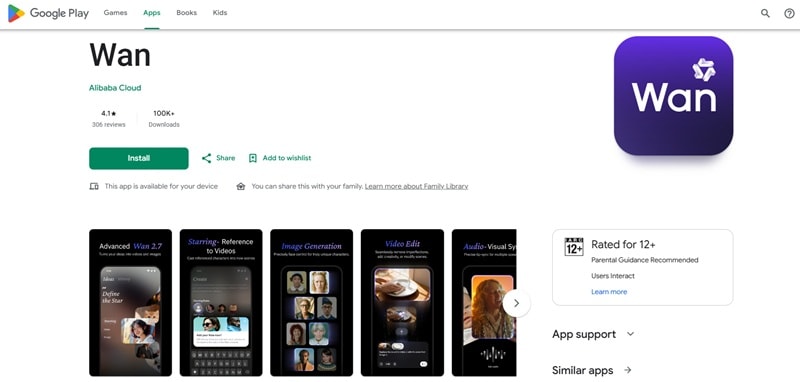
Task: Switch to the Apps tab
Action: coord(152,13)
